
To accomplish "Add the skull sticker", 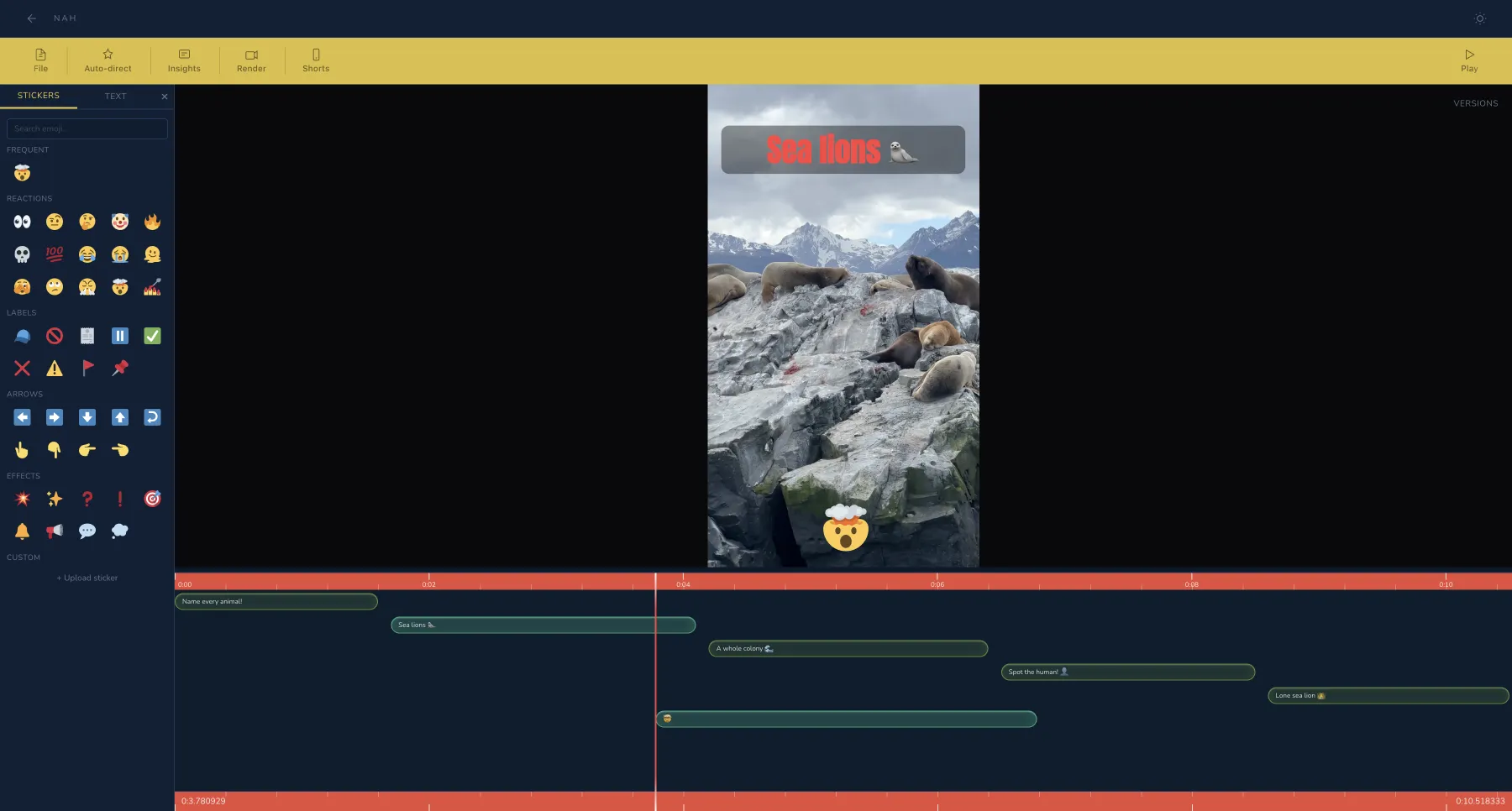I will point(22,254).
